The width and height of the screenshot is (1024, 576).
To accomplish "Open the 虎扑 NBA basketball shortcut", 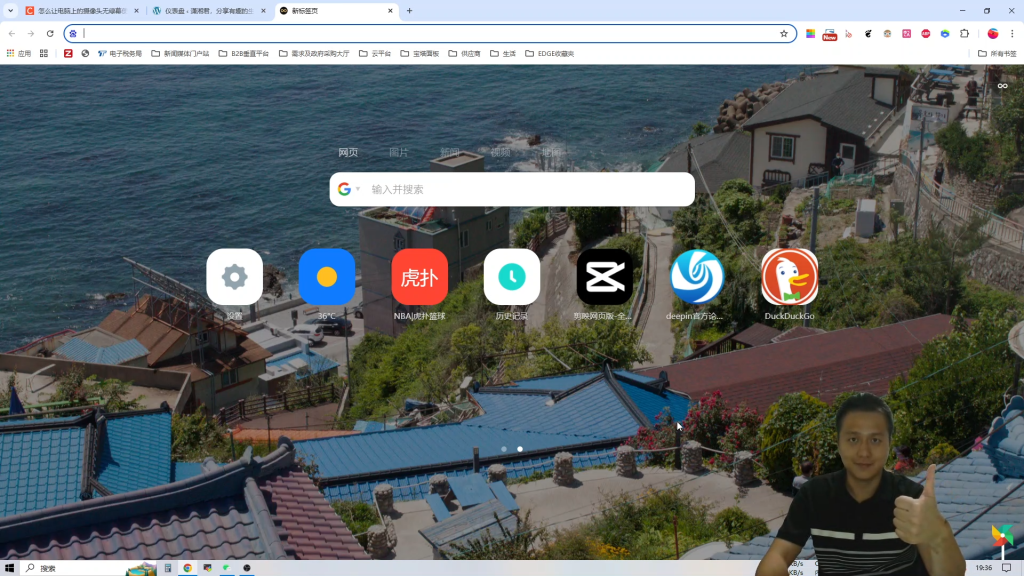I will [x=419, y=277].
